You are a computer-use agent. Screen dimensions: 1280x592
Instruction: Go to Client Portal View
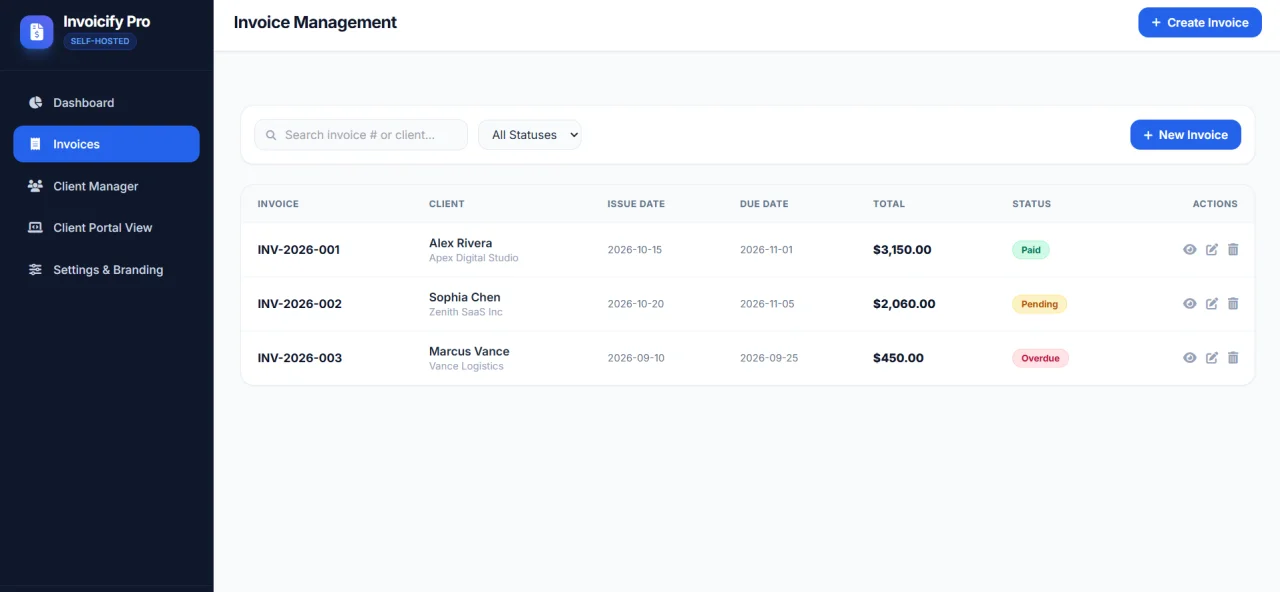pyautogui.click(x=106, y=228)
